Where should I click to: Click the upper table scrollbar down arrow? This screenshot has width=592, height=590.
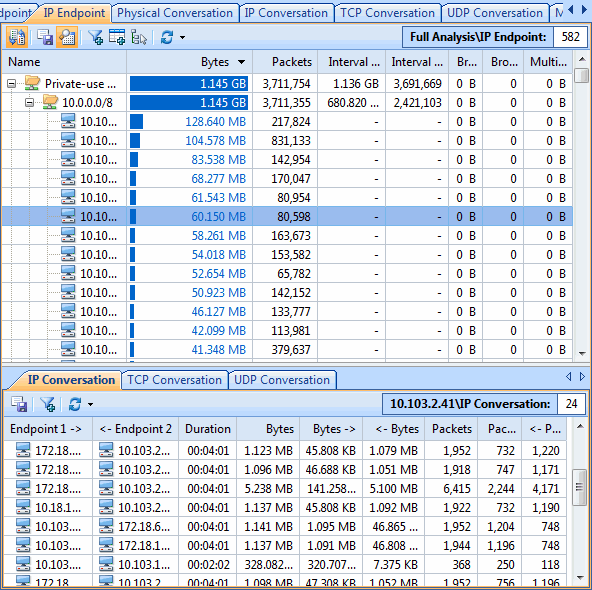(x=582, y=354)
